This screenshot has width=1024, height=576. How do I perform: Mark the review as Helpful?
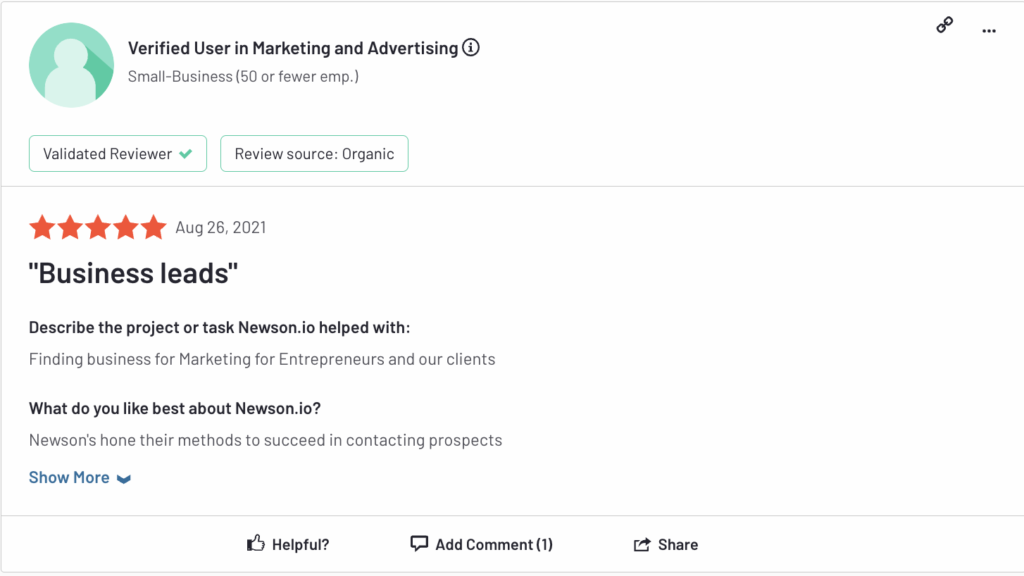(288, 544)
